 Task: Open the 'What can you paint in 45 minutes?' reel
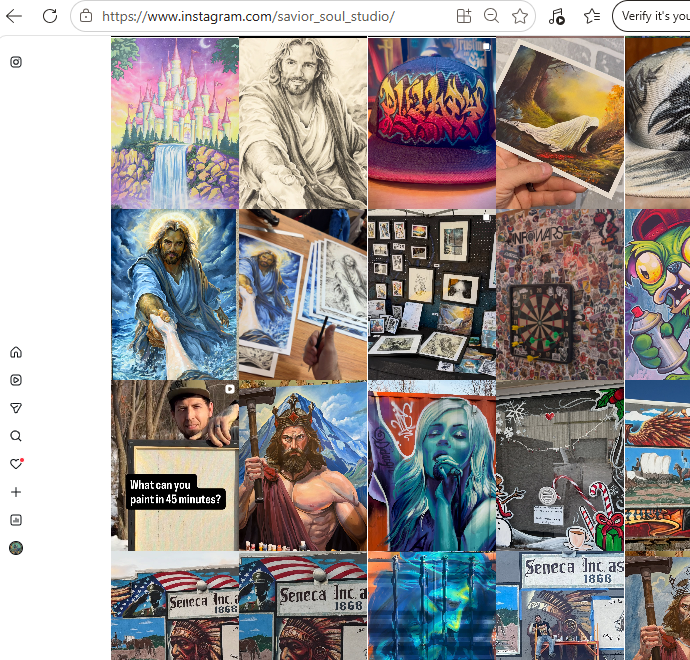[x=175, y=466]
